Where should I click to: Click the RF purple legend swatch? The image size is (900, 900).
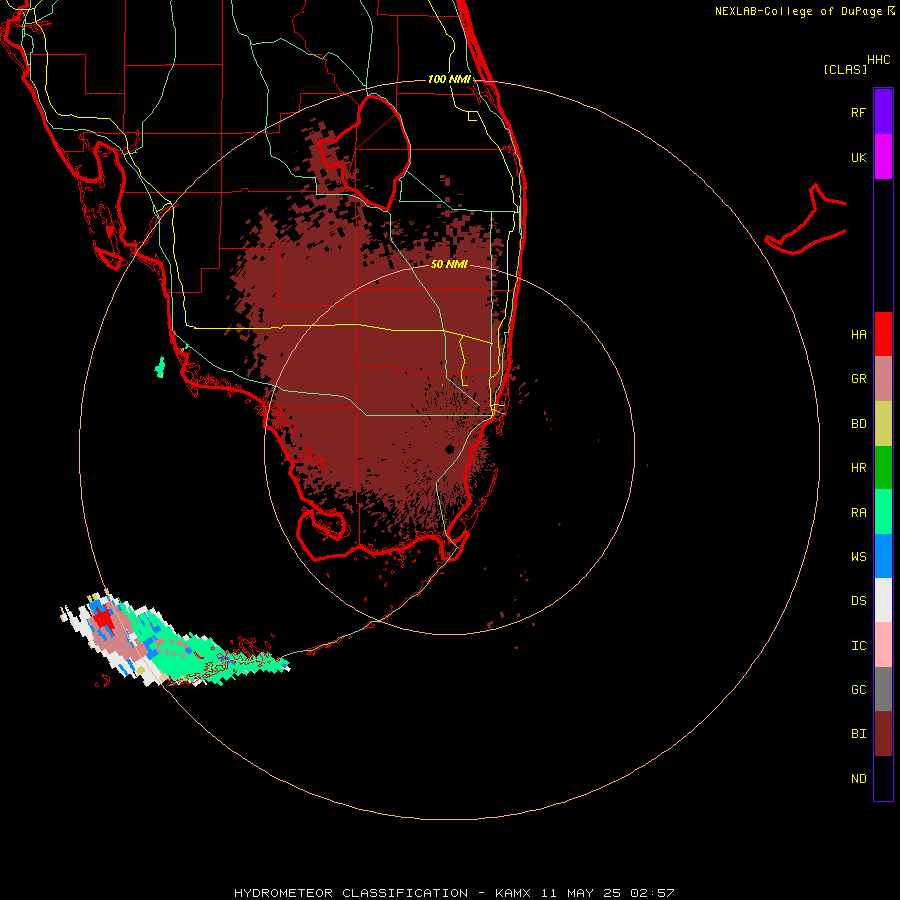click(x=883, y=112)
